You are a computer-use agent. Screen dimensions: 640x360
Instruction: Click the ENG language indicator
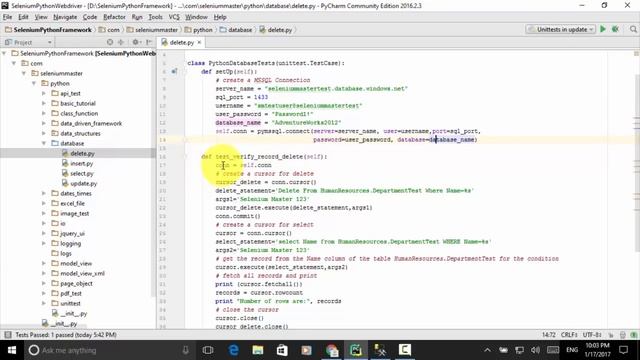coord(572,350)
